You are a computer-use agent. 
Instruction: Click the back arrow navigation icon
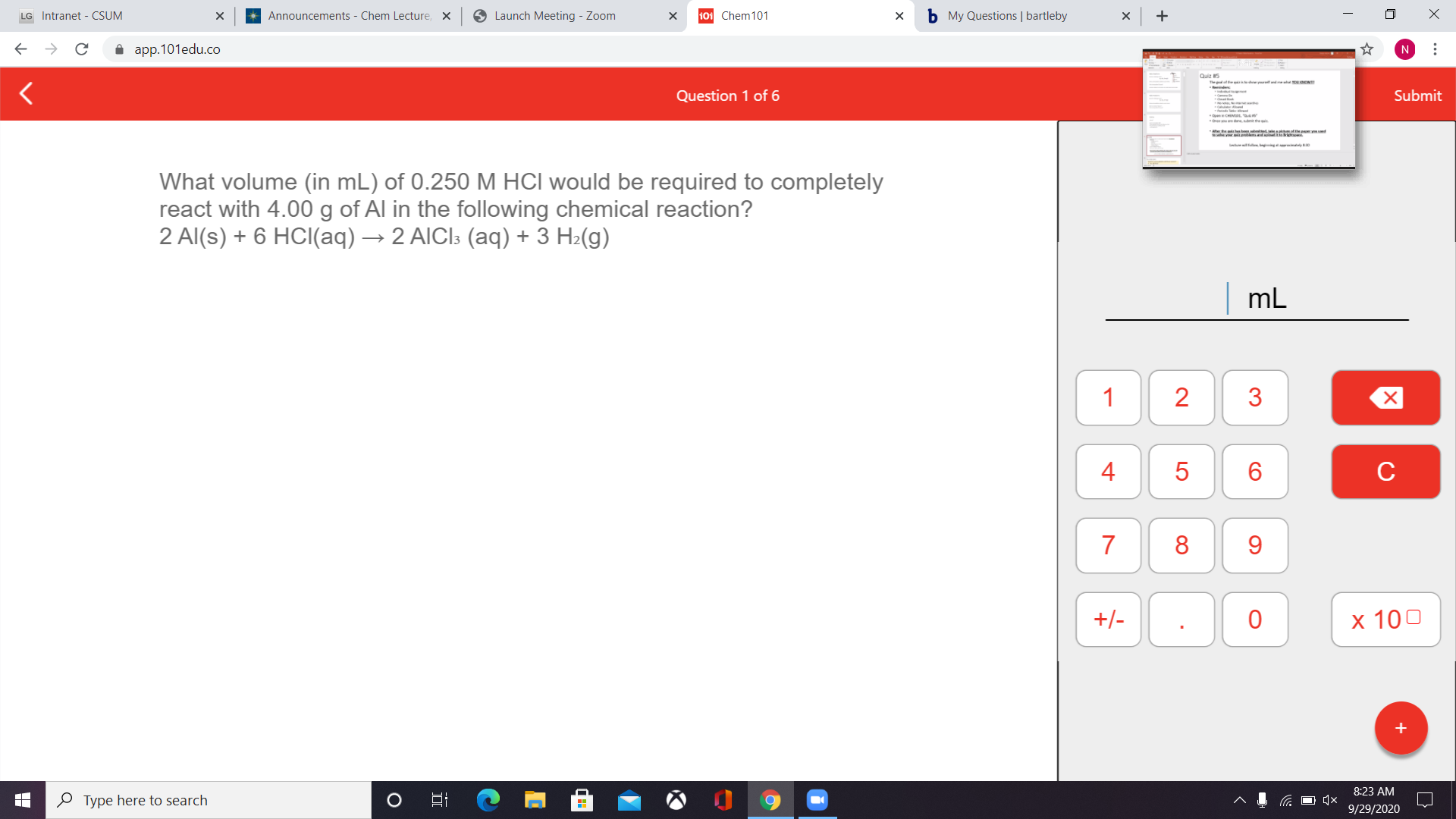(26, 94)
